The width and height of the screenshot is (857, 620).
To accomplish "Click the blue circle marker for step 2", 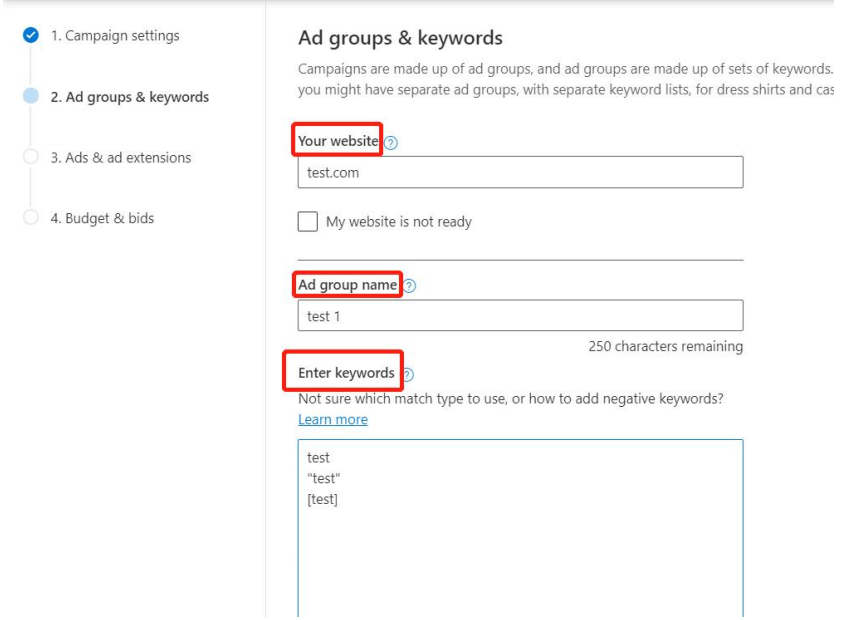I will click(x=31, y=97).
